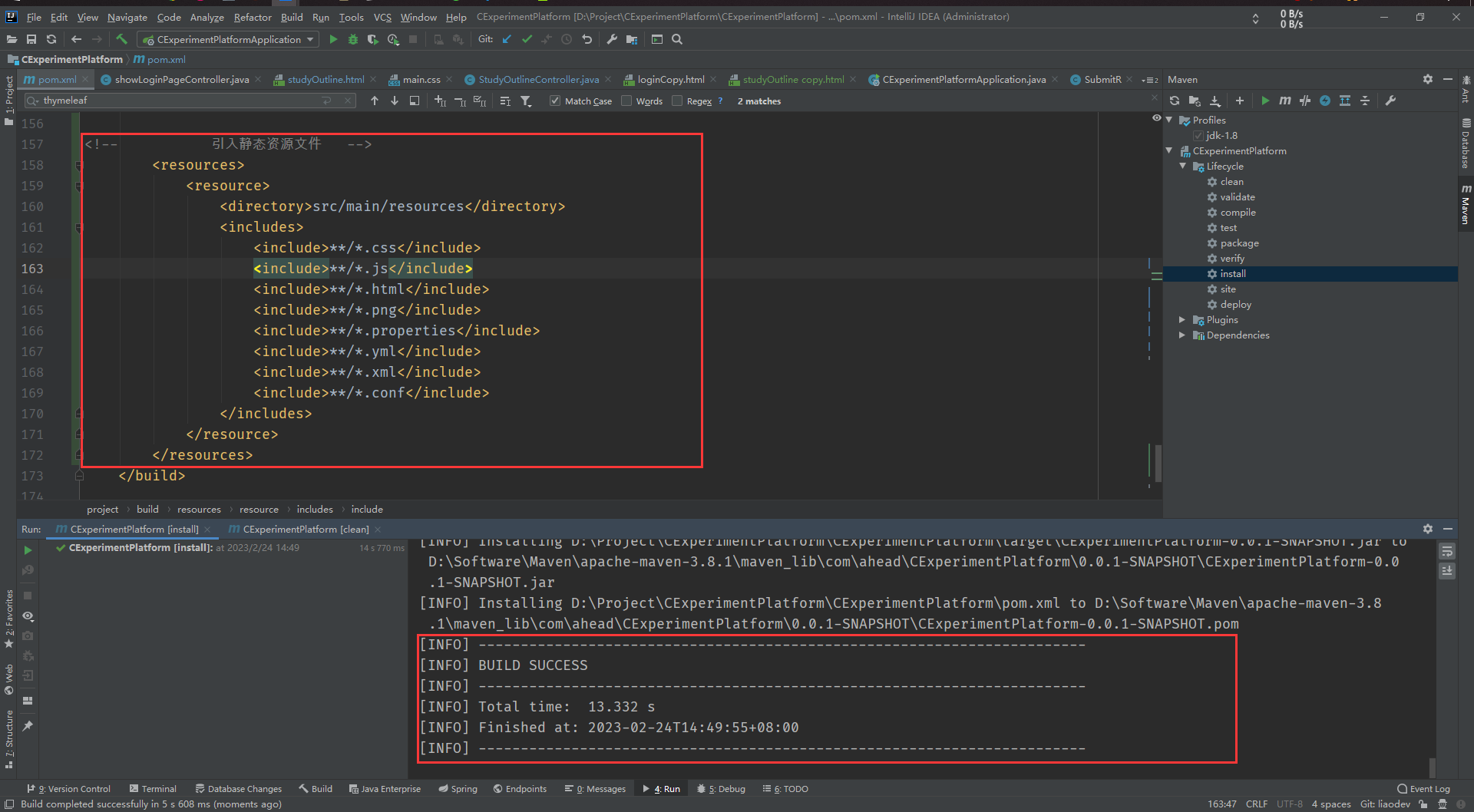
Task: Open the Navigate menu
Action: 127,17
